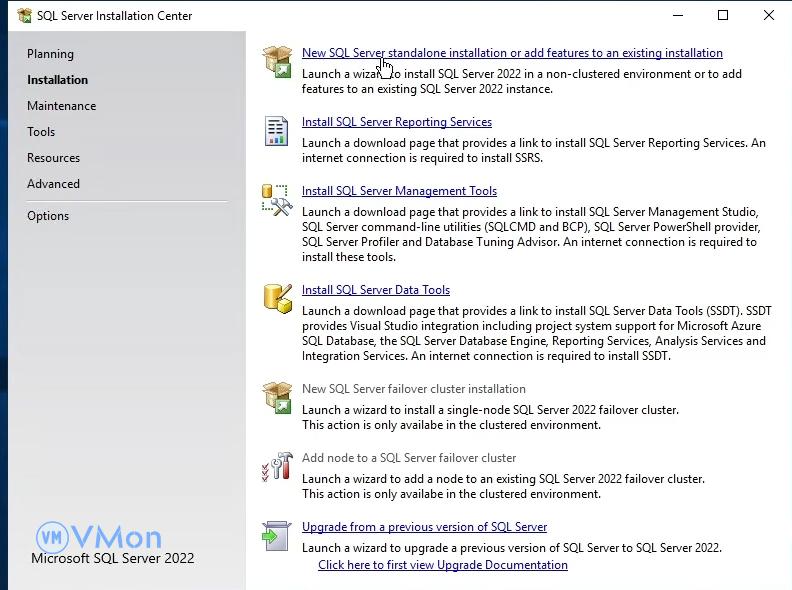Image resolution: width=792 pixels, height=590 pixels.
Task: Click text 'internet connection is required to install SSRS.'
Action: pos(422,158)
